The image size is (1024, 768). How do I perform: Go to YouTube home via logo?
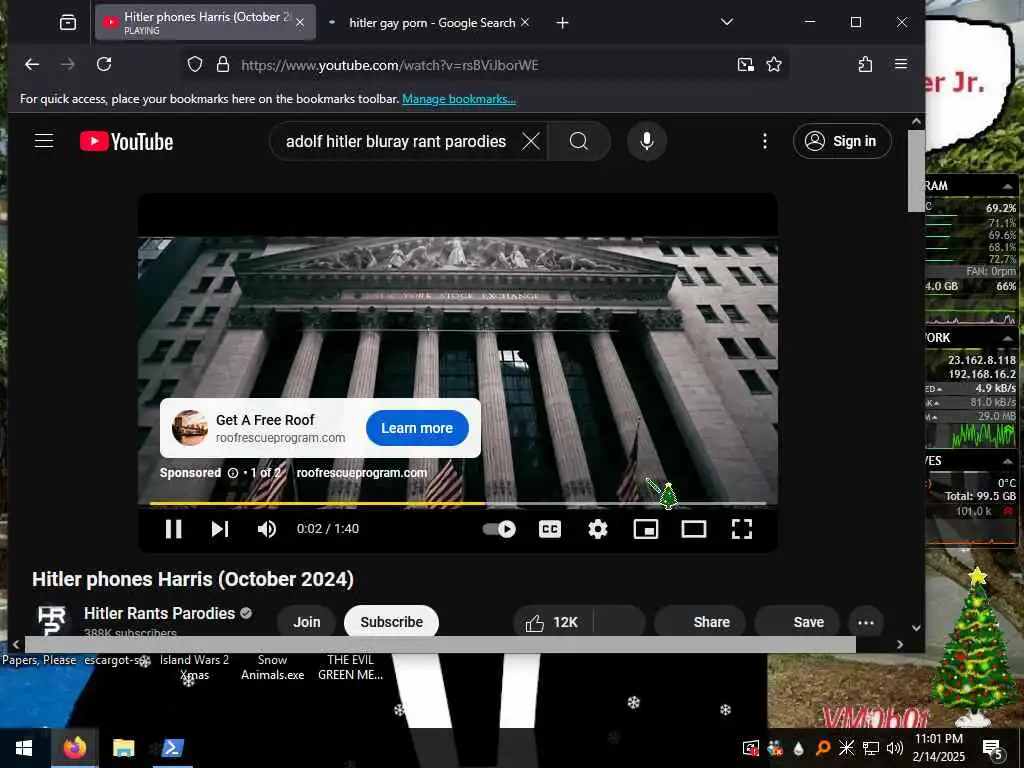(x=127, y=141)
